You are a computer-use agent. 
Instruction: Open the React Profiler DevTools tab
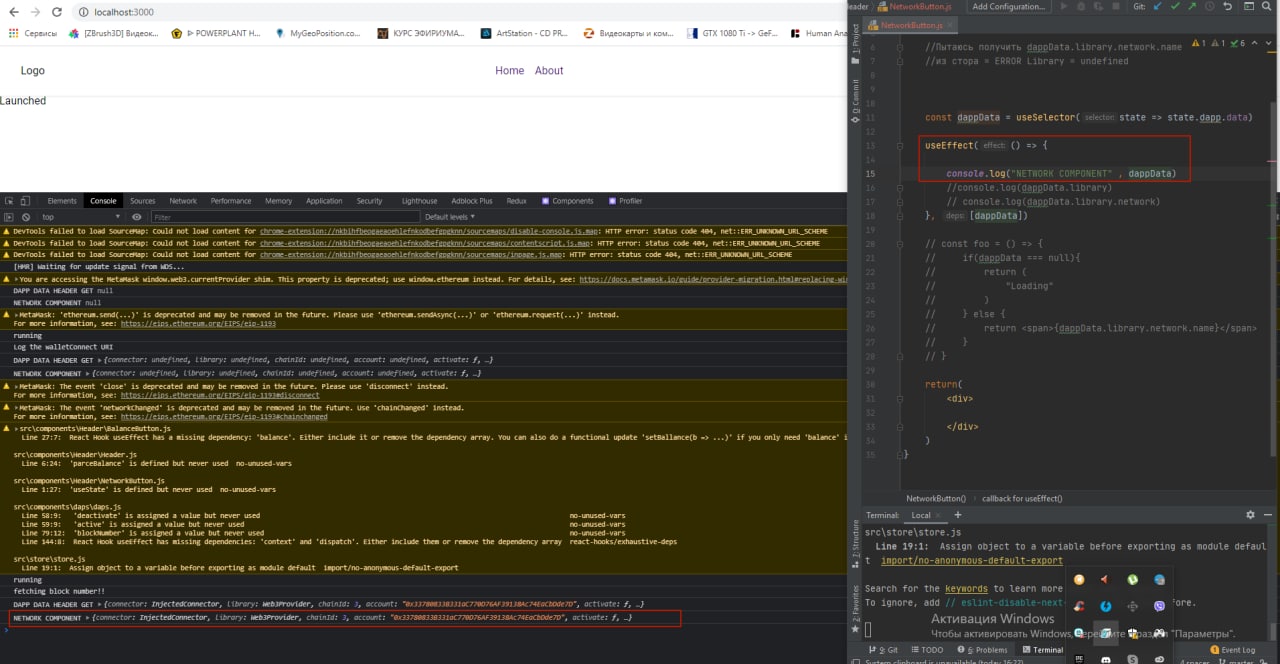625,201
